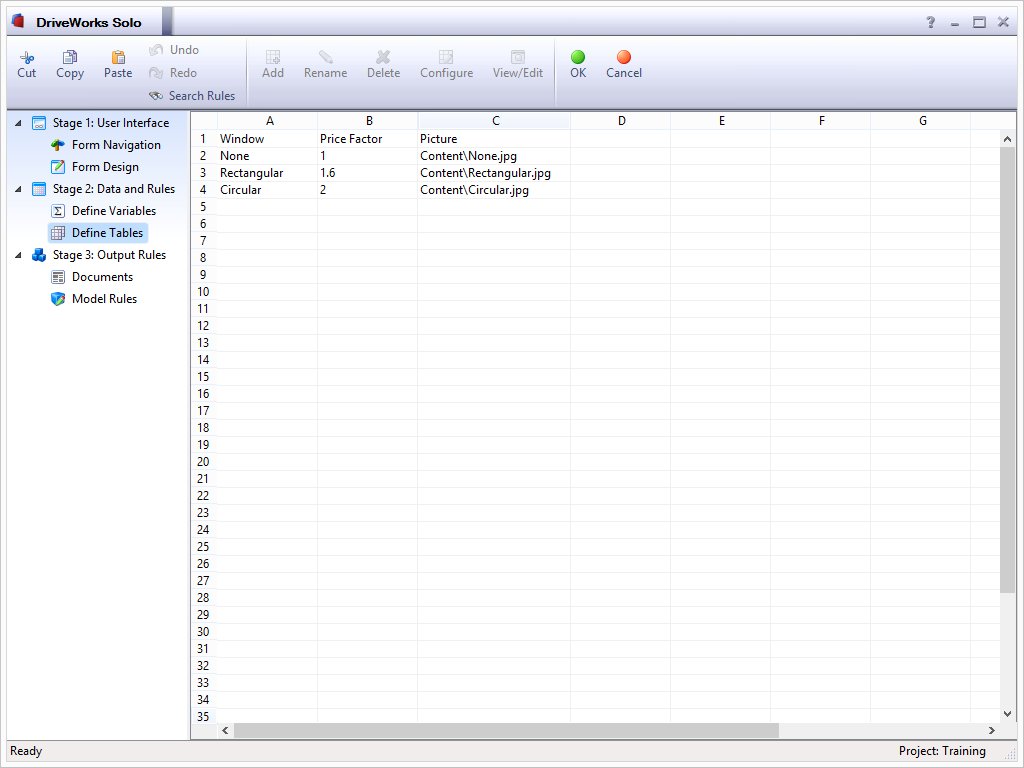Click the 'None' cell in column A
Image resolution: width=1024 pixels, height=768 pixels.
267,156
